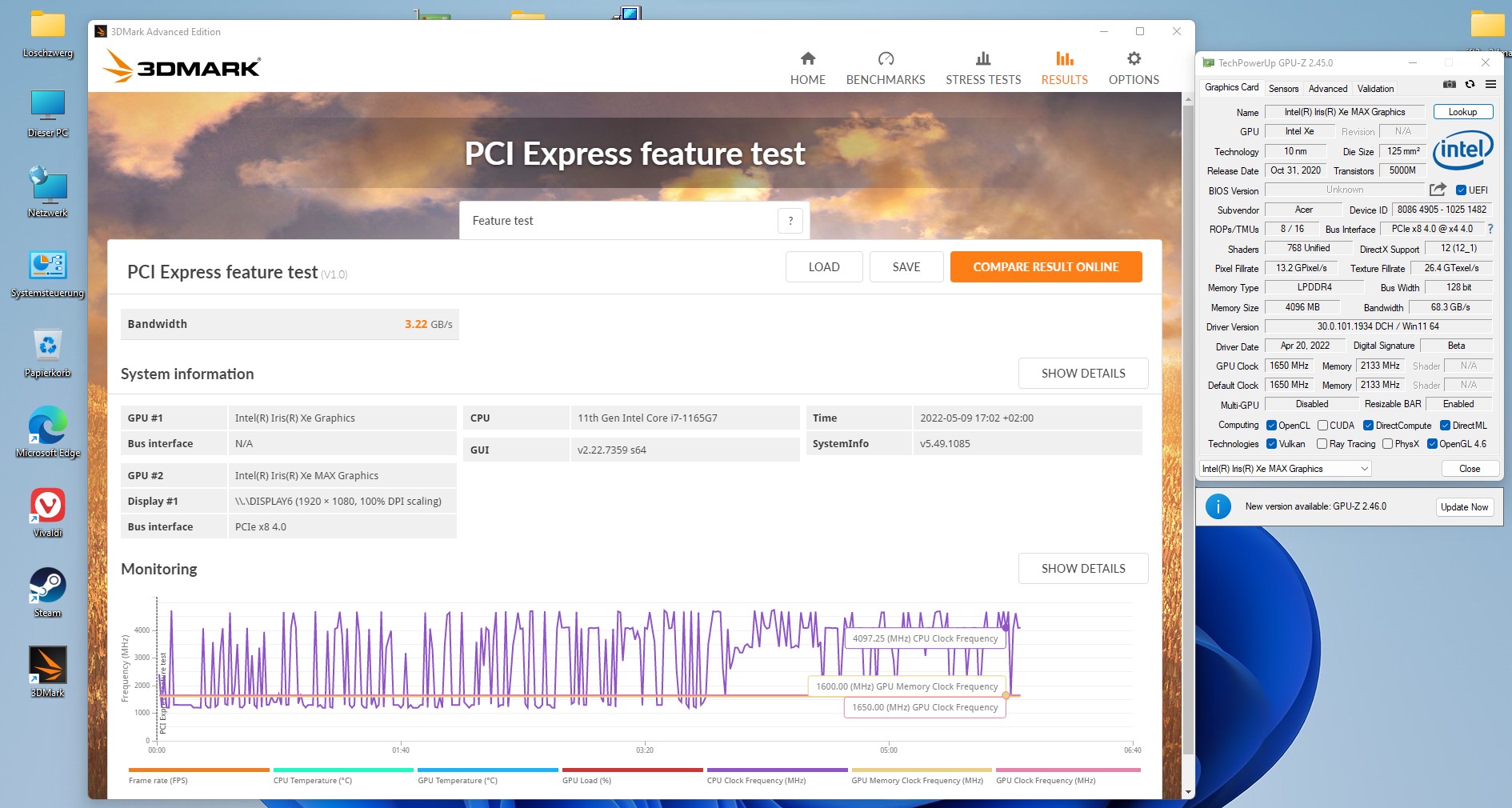Click the Feature test title box
This screenshot has width=1512, height=808.
click(634, 221)
